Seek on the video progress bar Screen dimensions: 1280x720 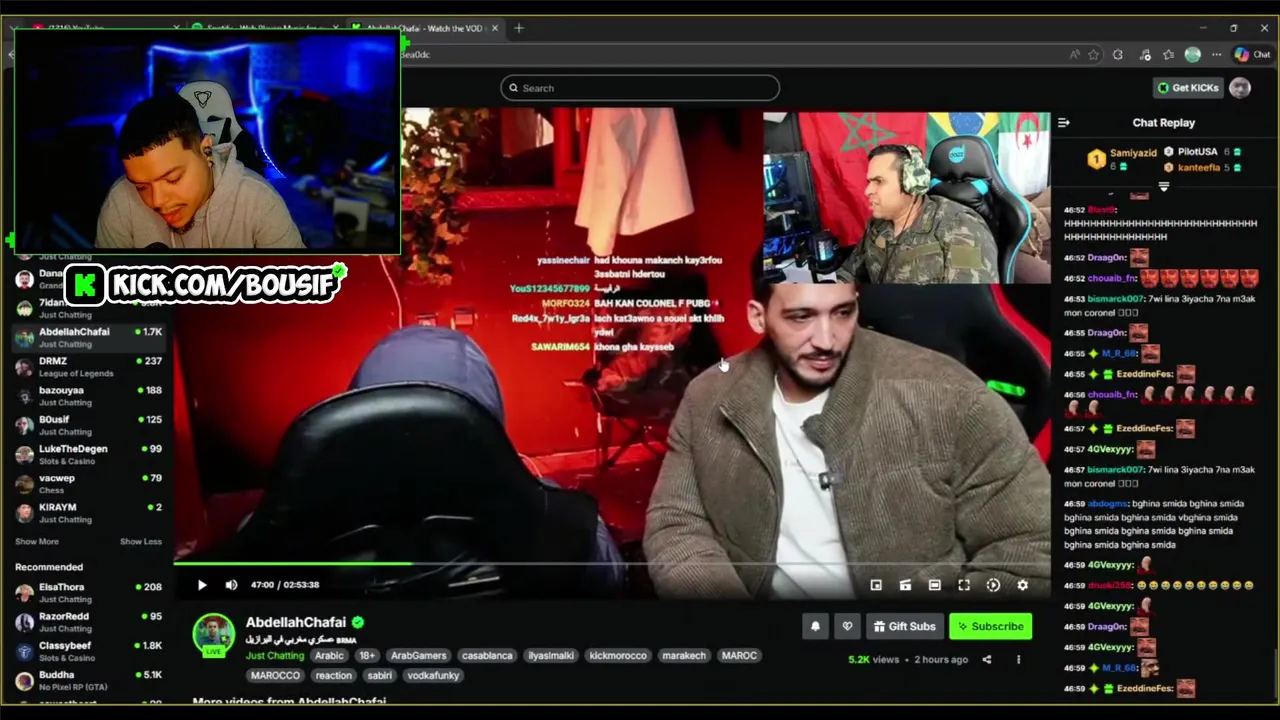[x=612, y=563]
